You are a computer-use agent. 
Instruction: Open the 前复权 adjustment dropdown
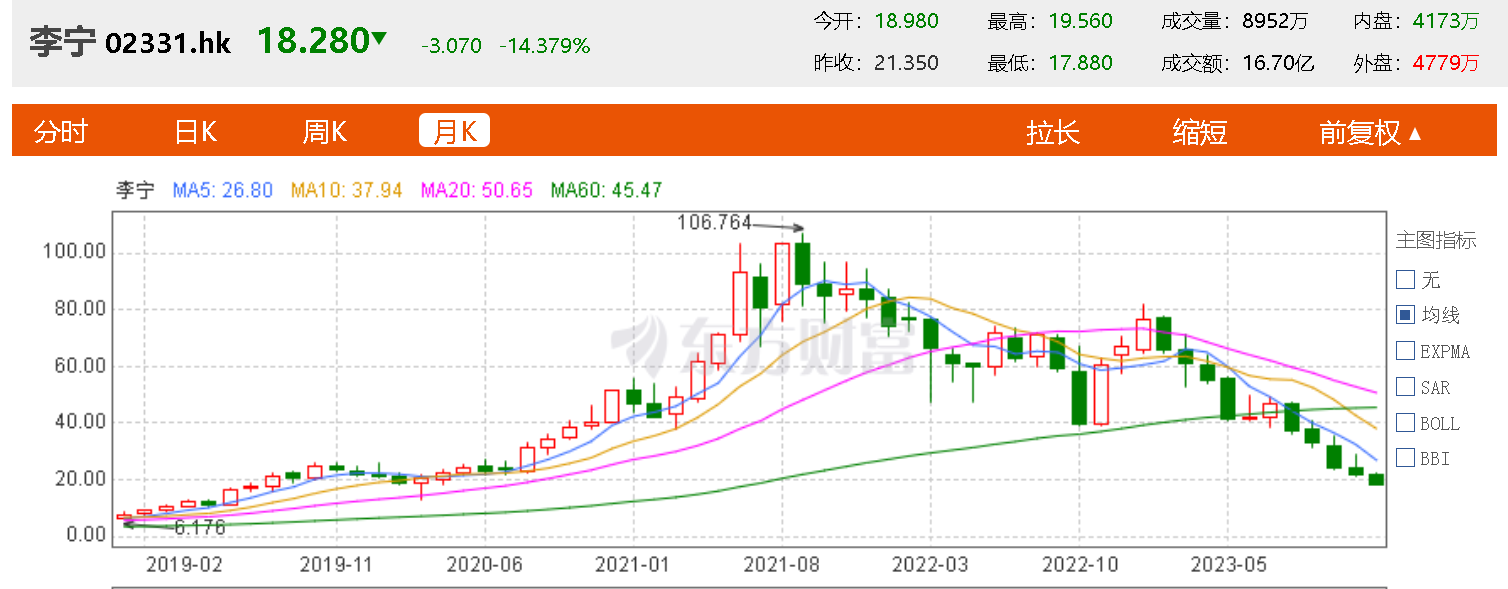pos(1370,132)
